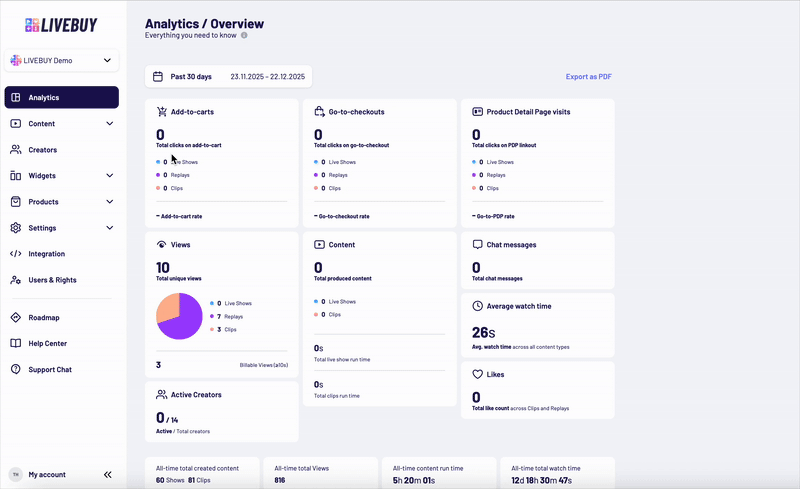Click the My account avatar
The image size is (800, 489).
16,474
